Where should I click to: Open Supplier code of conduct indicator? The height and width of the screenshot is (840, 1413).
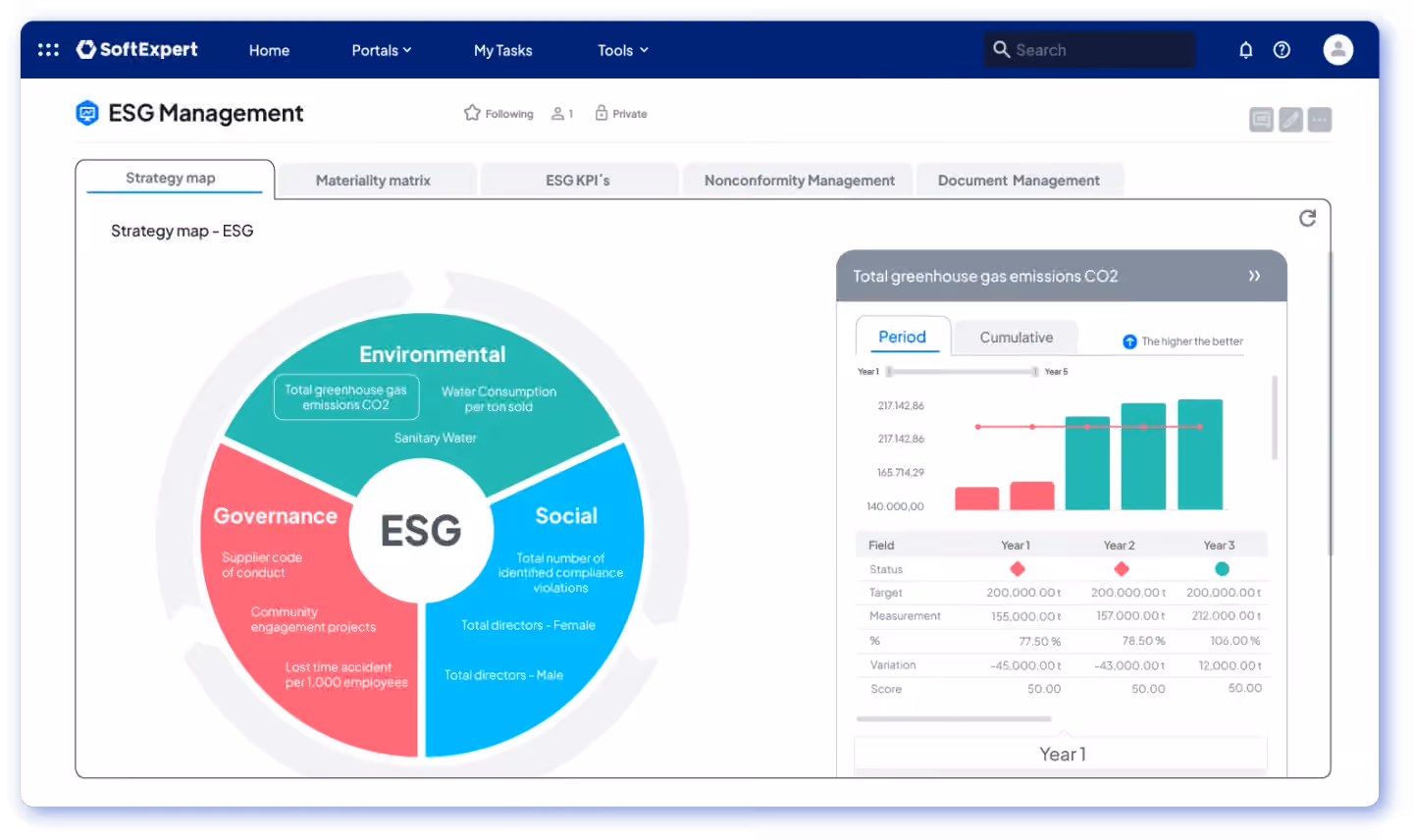coord(261,564)
